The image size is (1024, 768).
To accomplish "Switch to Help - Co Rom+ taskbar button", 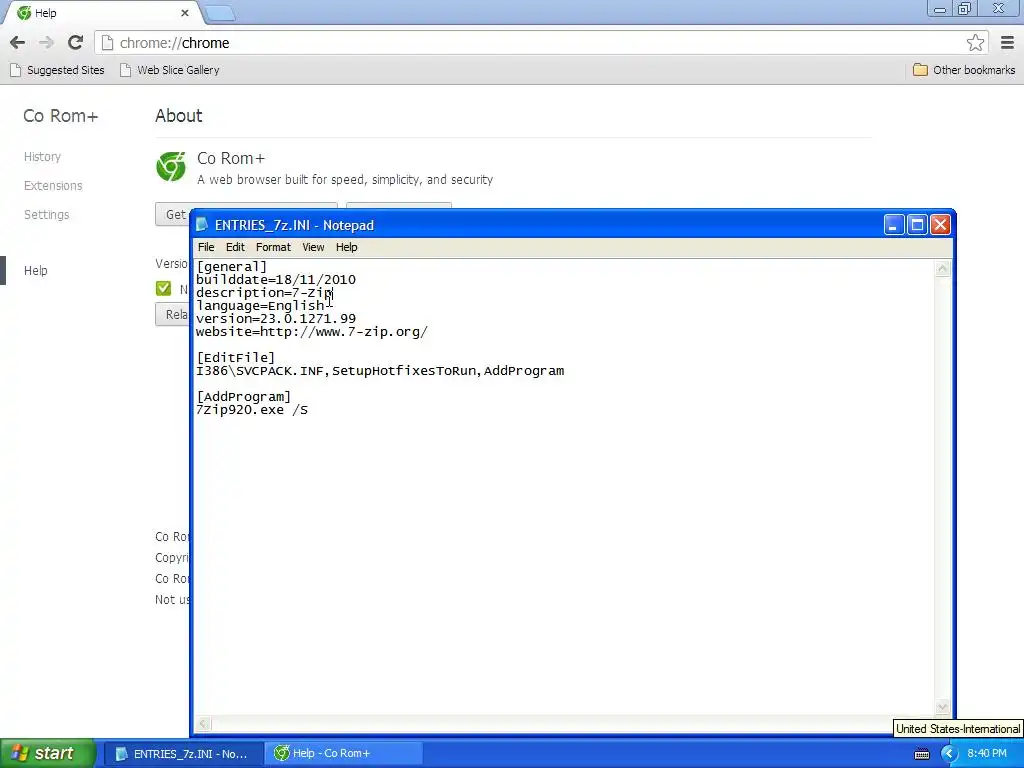I will click(x=344, y=754).
